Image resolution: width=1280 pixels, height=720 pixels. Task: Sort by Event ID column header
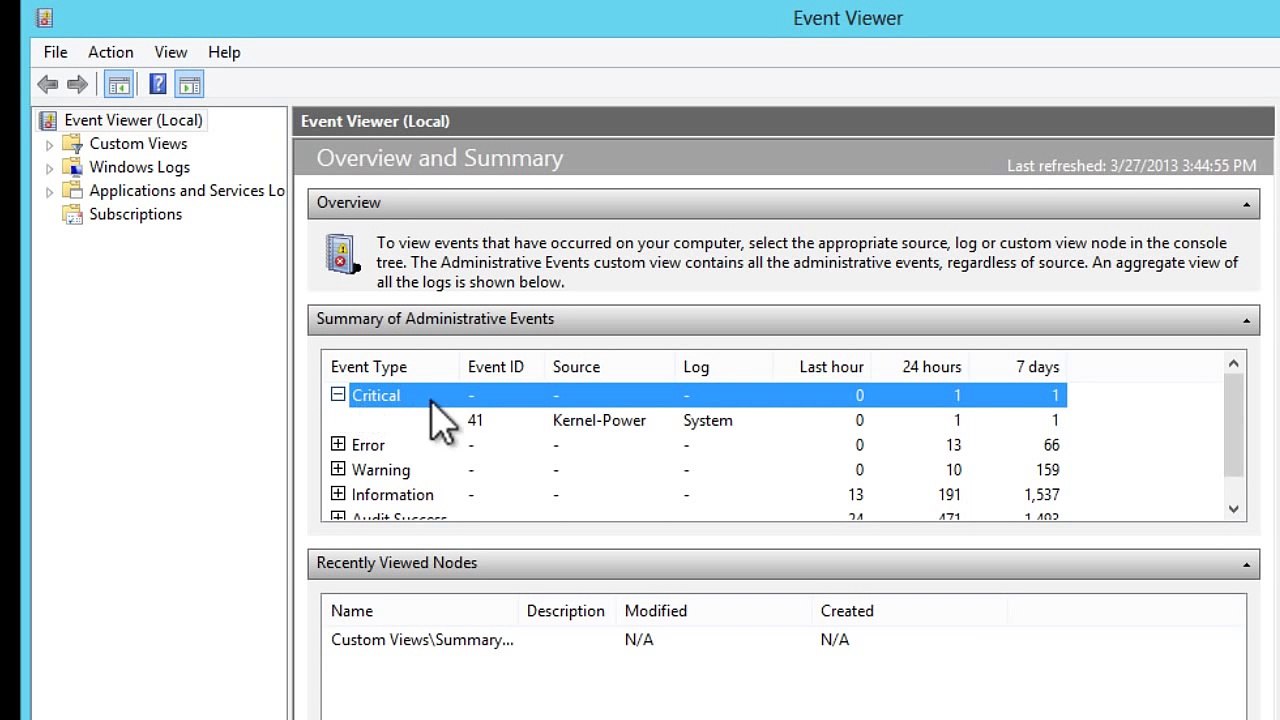(x=502, y=367)
